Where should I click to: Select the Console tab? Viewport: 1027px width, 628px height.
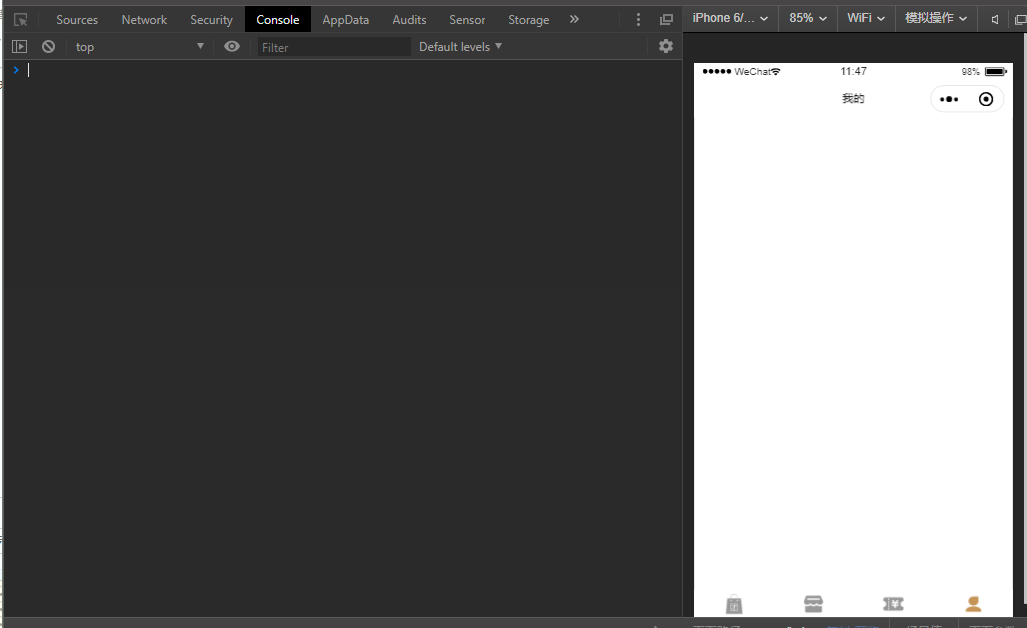click(278, 20)
